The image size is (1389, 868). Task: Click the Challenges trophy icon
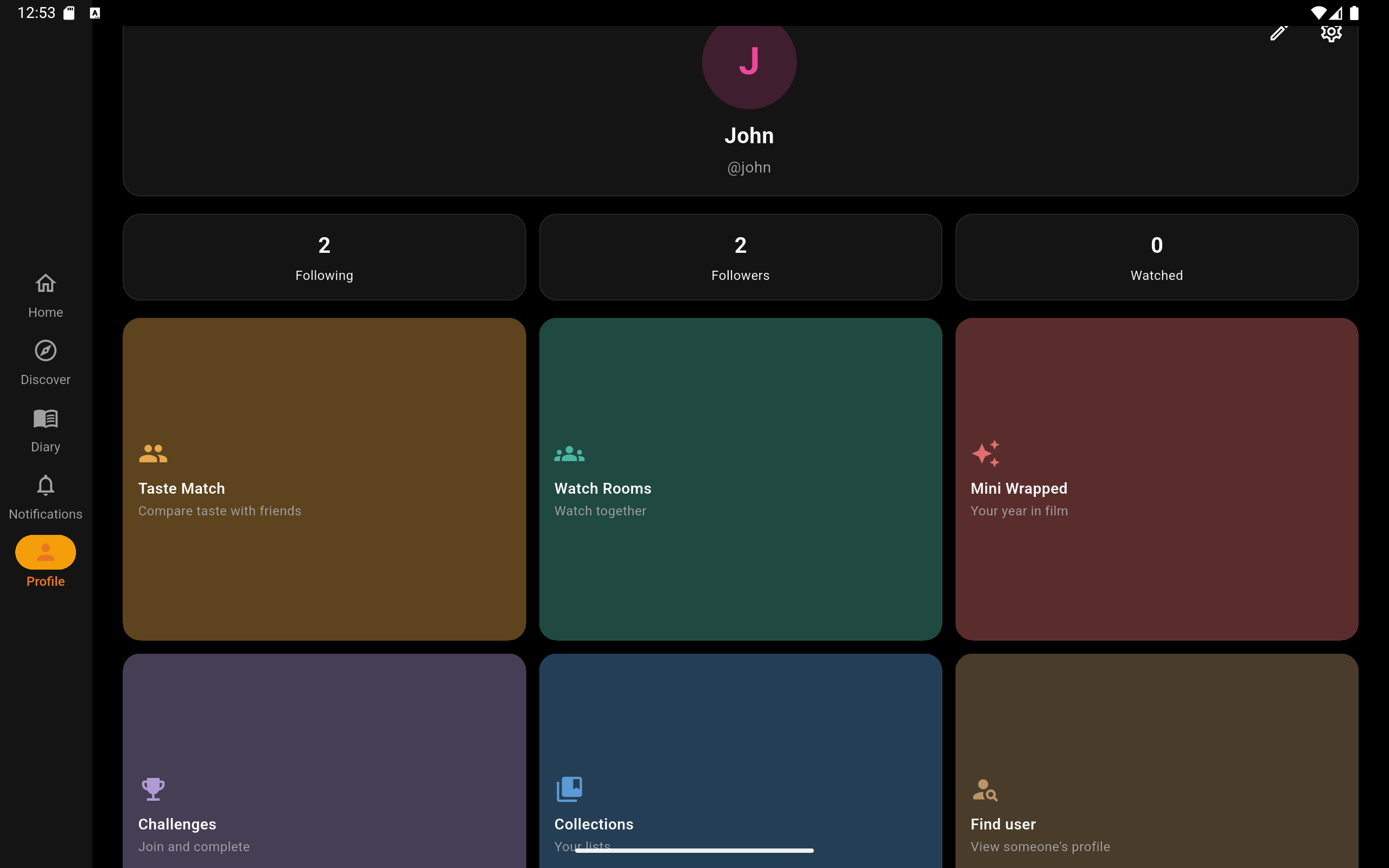click(152, 789)
